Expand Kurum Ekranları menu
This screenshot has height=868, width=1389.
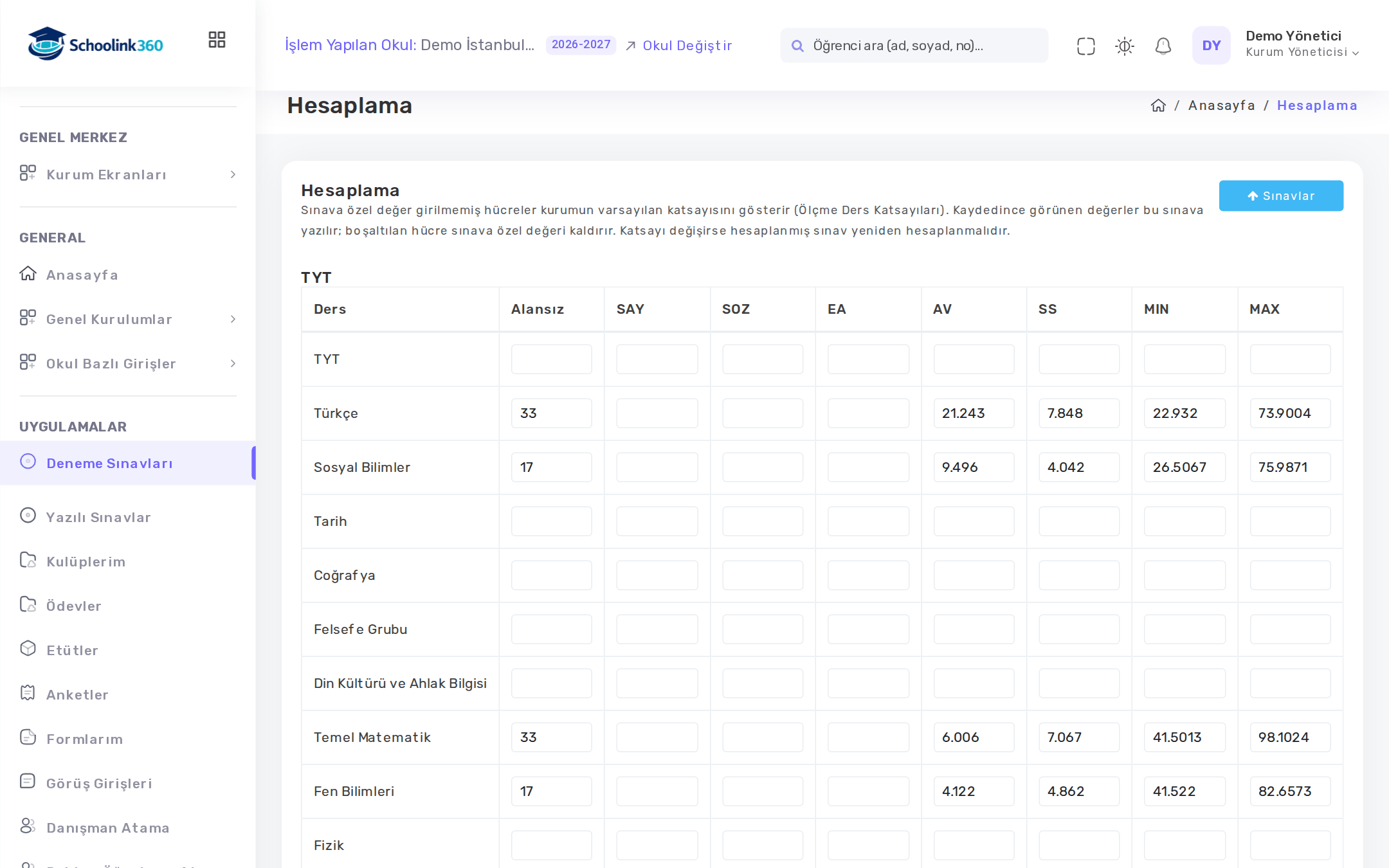pyautogui.click(x=128, y=174)
